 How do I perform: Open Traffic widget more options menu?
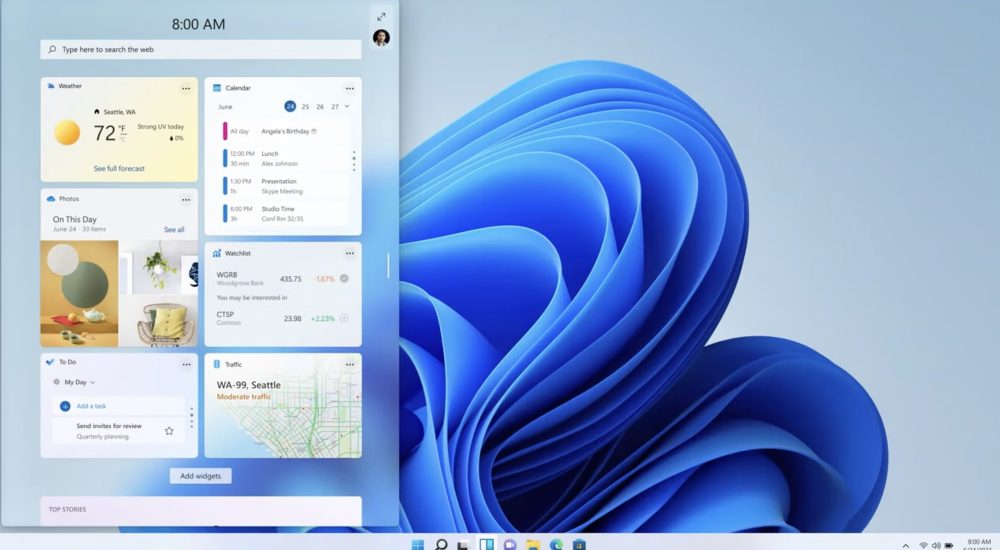350,365
